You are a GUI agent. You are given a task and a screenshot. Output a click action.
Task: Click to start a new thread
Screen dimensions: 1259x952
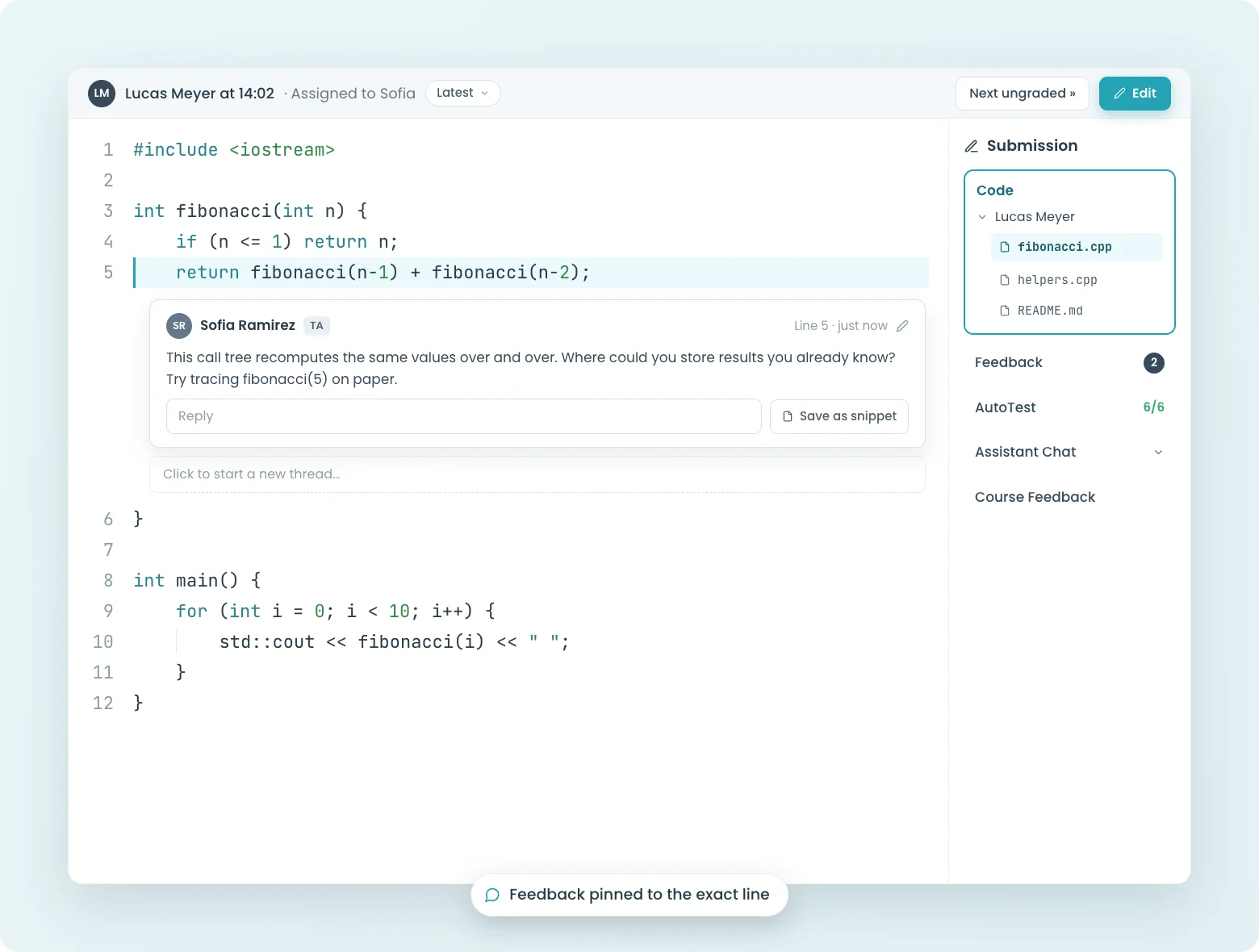coord(537,474)
